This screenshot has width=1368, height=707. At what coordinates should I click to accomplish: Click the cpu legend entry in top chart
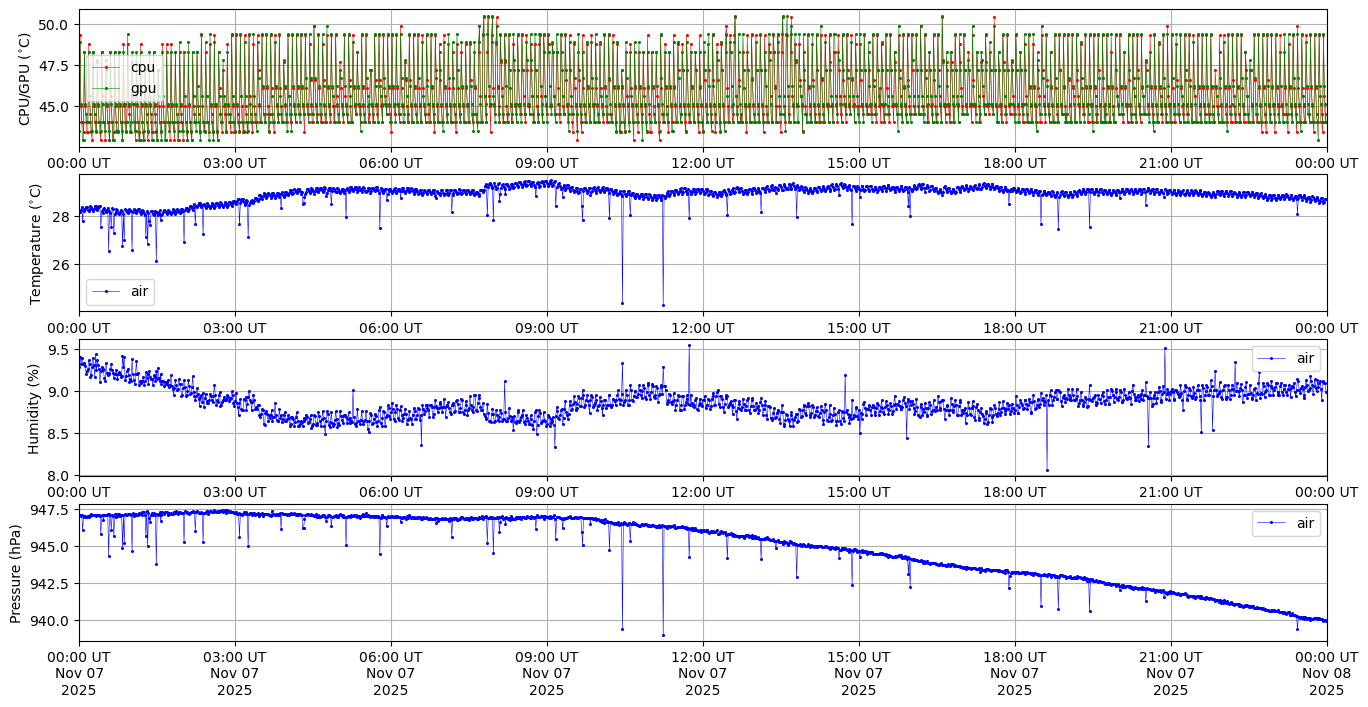pos(143,68)
